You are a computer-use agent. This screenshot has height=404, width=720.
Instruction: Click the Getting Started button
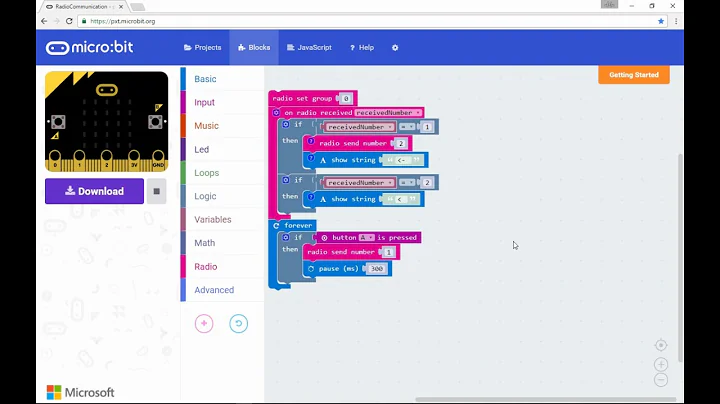coord(634,75)
